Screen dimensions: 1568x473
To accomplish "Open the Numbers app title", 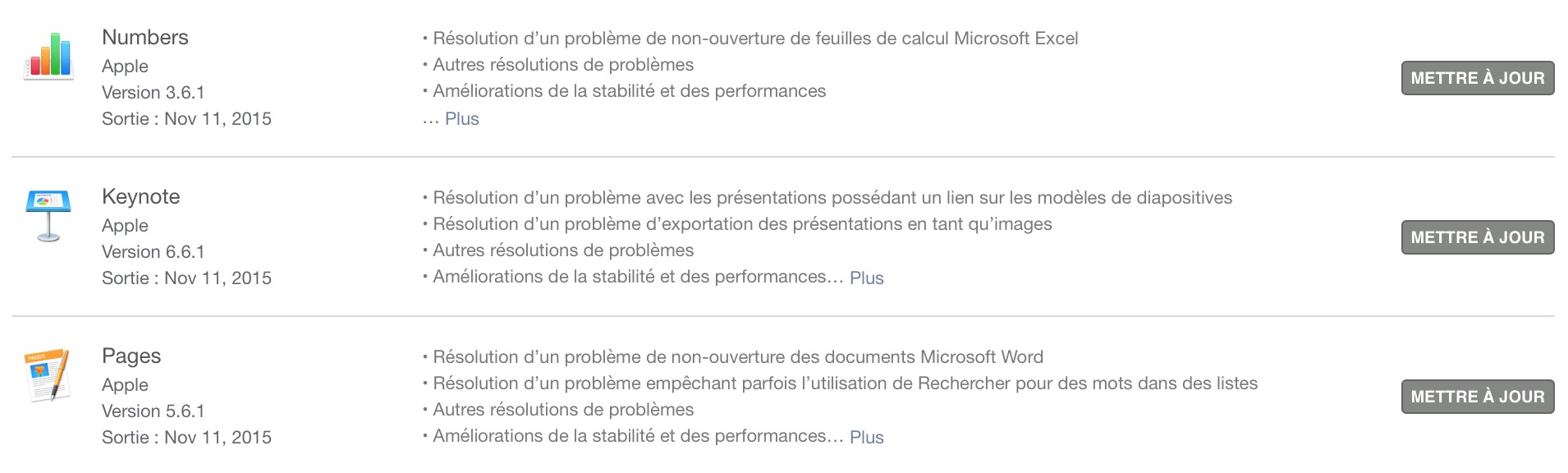I will 144,37.
